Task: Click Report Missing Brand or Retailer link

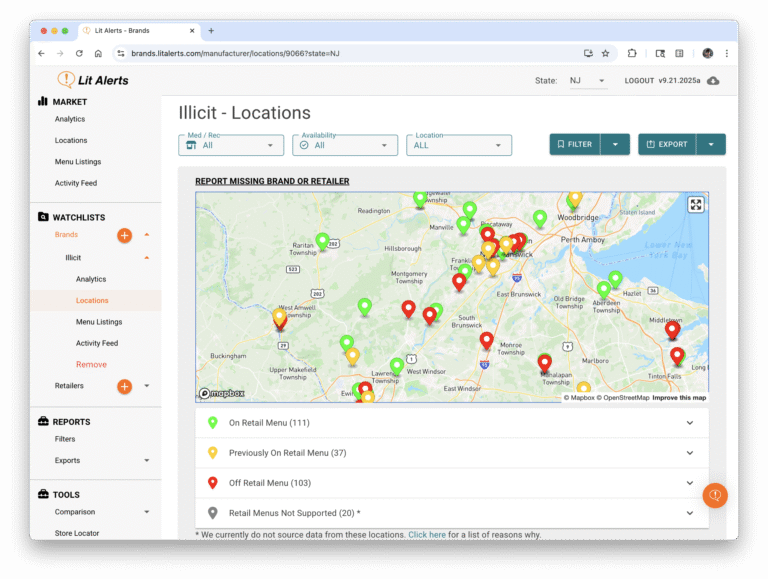Action: point(272,181)
